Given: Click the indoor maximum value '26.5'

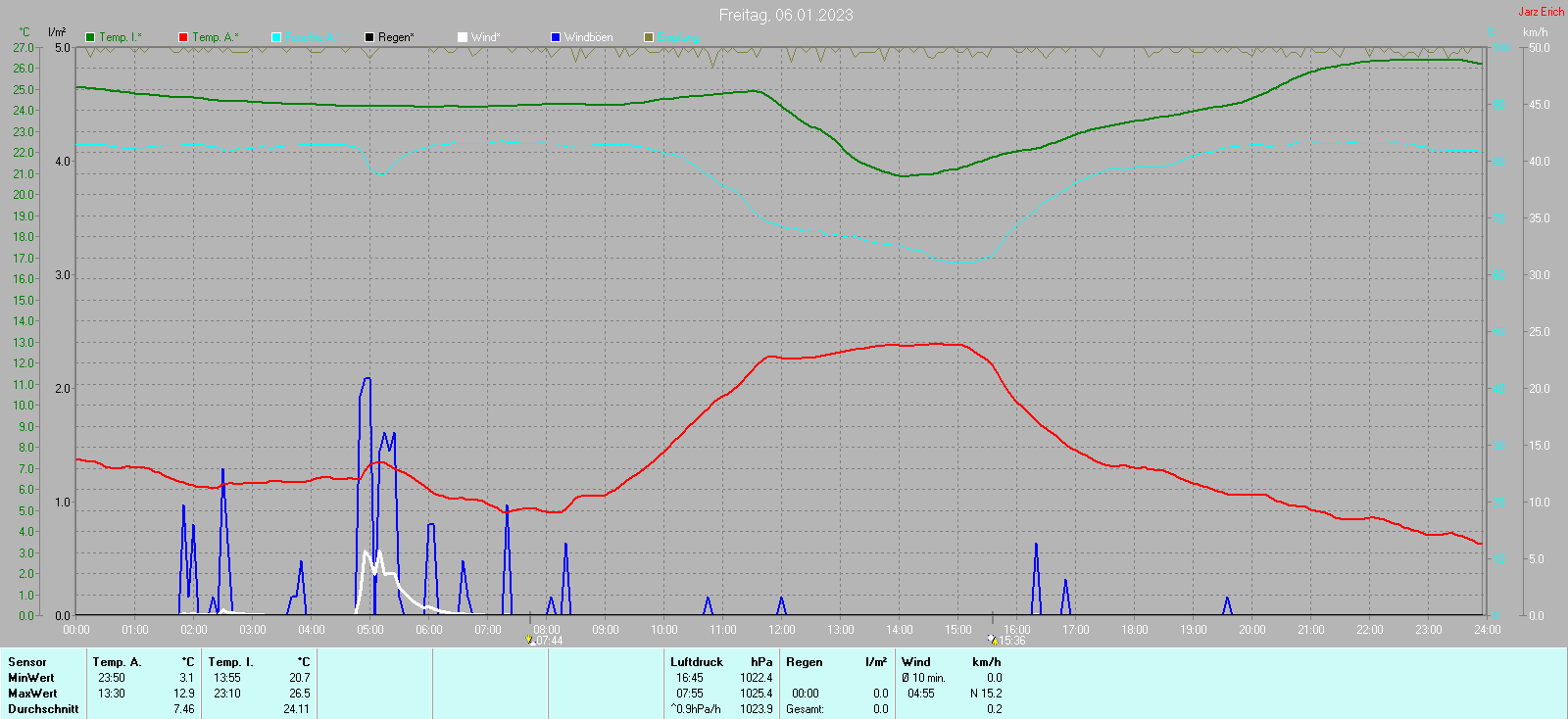Looking at the screenshot, I should tap(300, 694).
